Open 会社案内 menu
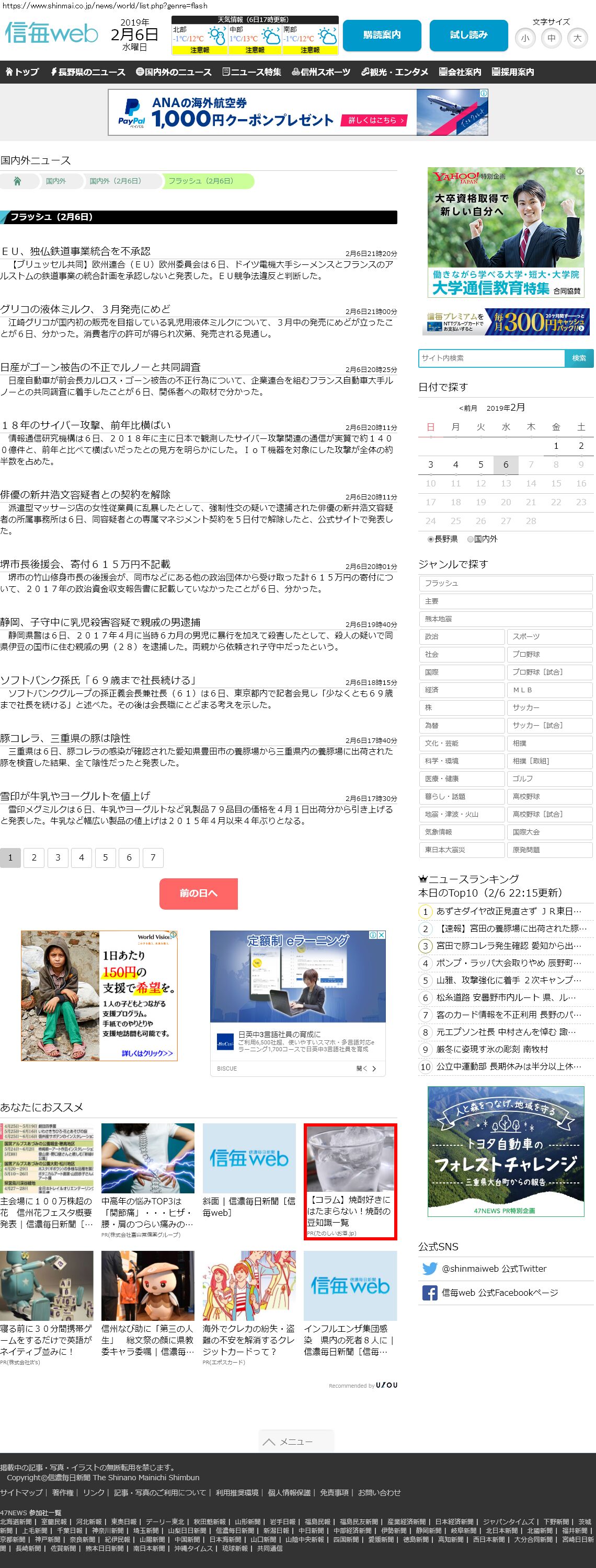This screenshot has height=1568, width=596. (x=460, y=72)
